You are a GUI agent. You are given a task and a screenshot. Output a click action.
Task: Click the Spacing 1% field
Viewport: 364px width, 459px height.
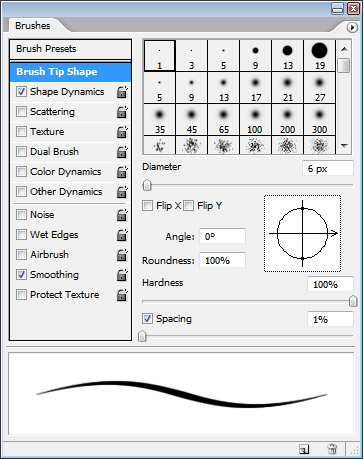(x=330, y=319)
